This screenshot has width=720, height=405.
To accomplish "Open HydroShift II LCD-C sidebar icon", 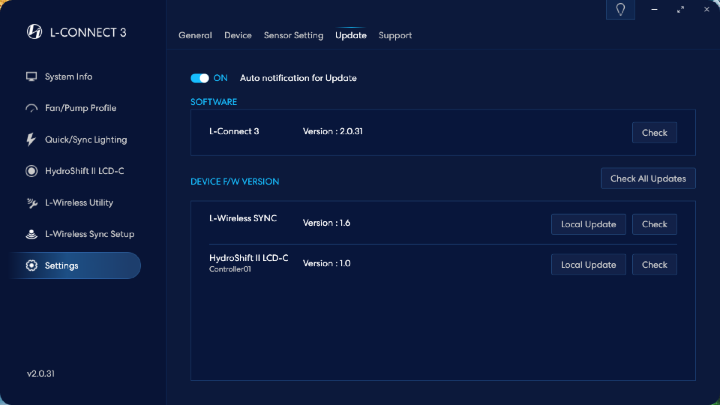I will tap(31, 171).
